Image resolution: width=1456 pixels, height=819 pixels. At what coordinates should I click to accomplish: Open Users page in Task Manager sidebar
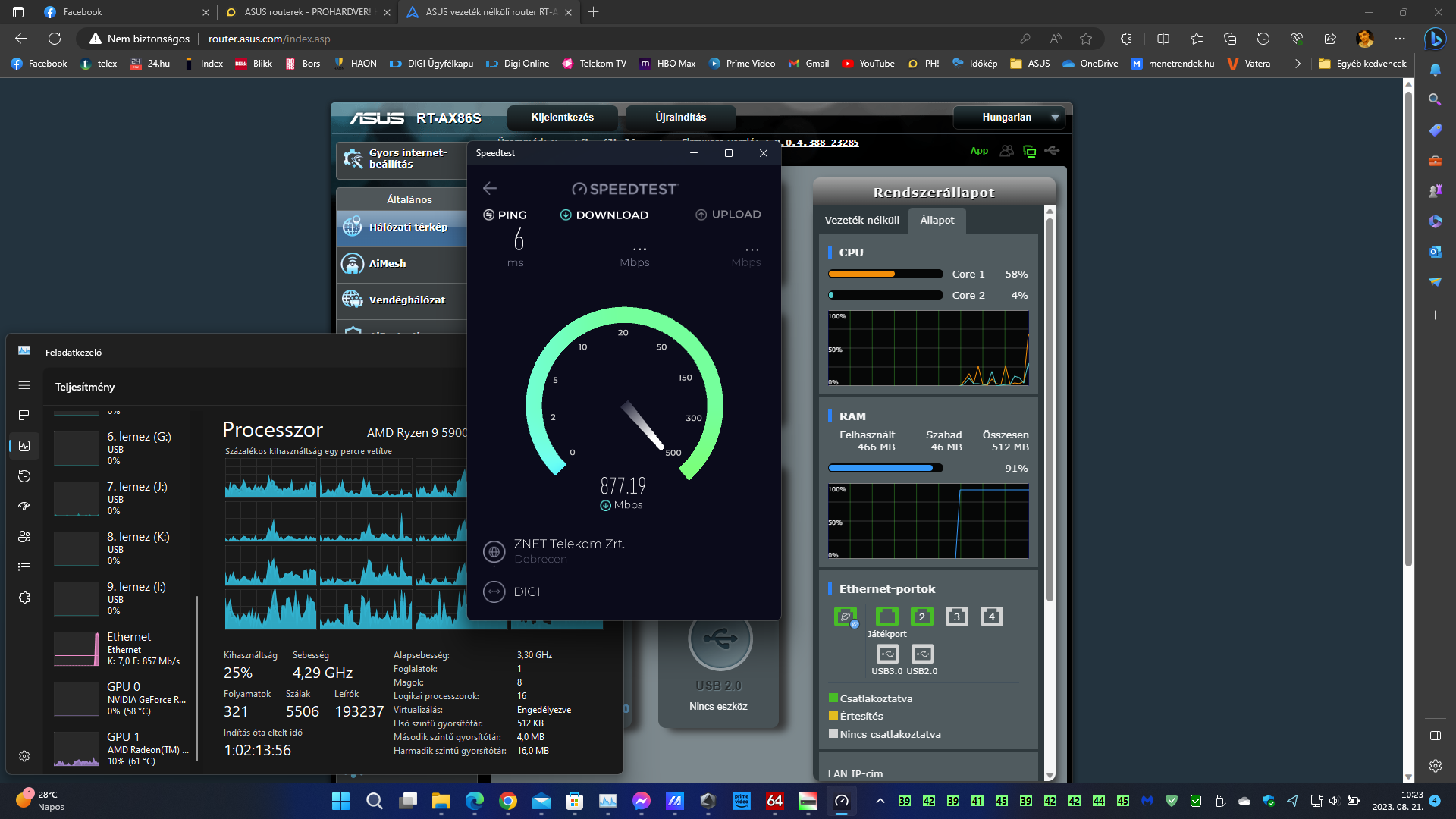[24, 536]
